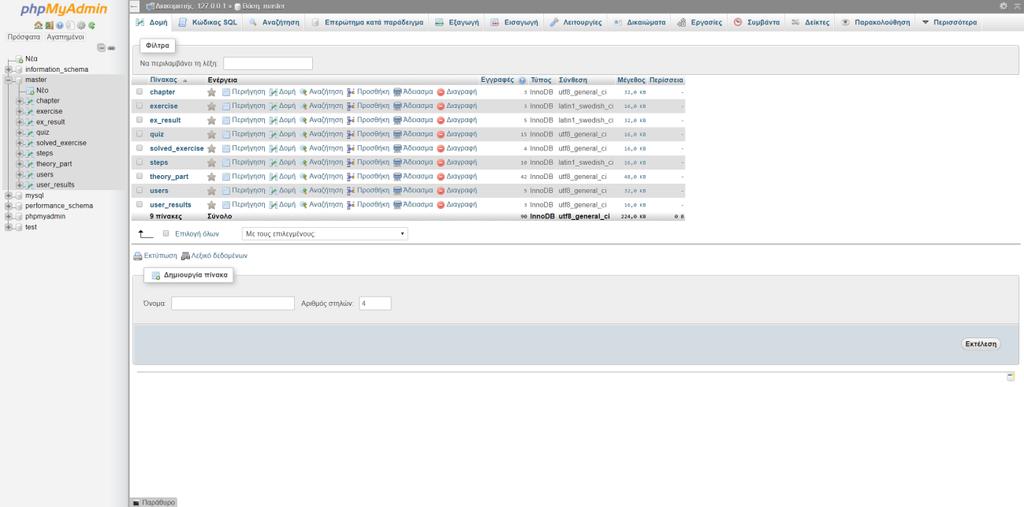
Task: Click the Αναζήτηση icon for solved_exercise row
Action: point(303,148)
